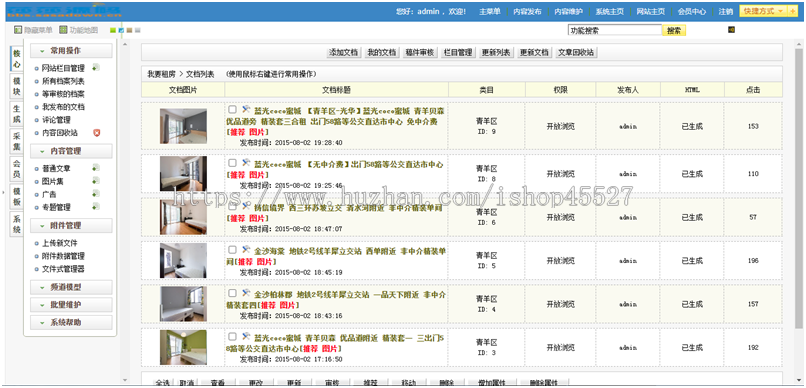
Task: Click add icon beside 广告
Action: click(x=96, y=194)
